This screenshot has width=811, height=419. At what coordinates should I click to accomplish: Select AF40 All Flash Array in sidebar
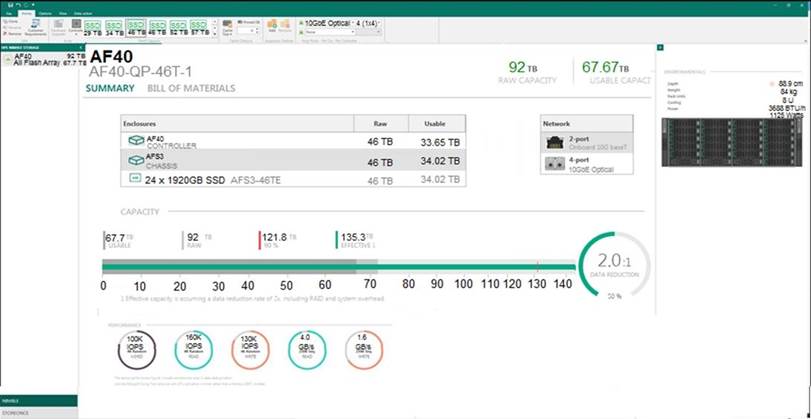[40, 59]
